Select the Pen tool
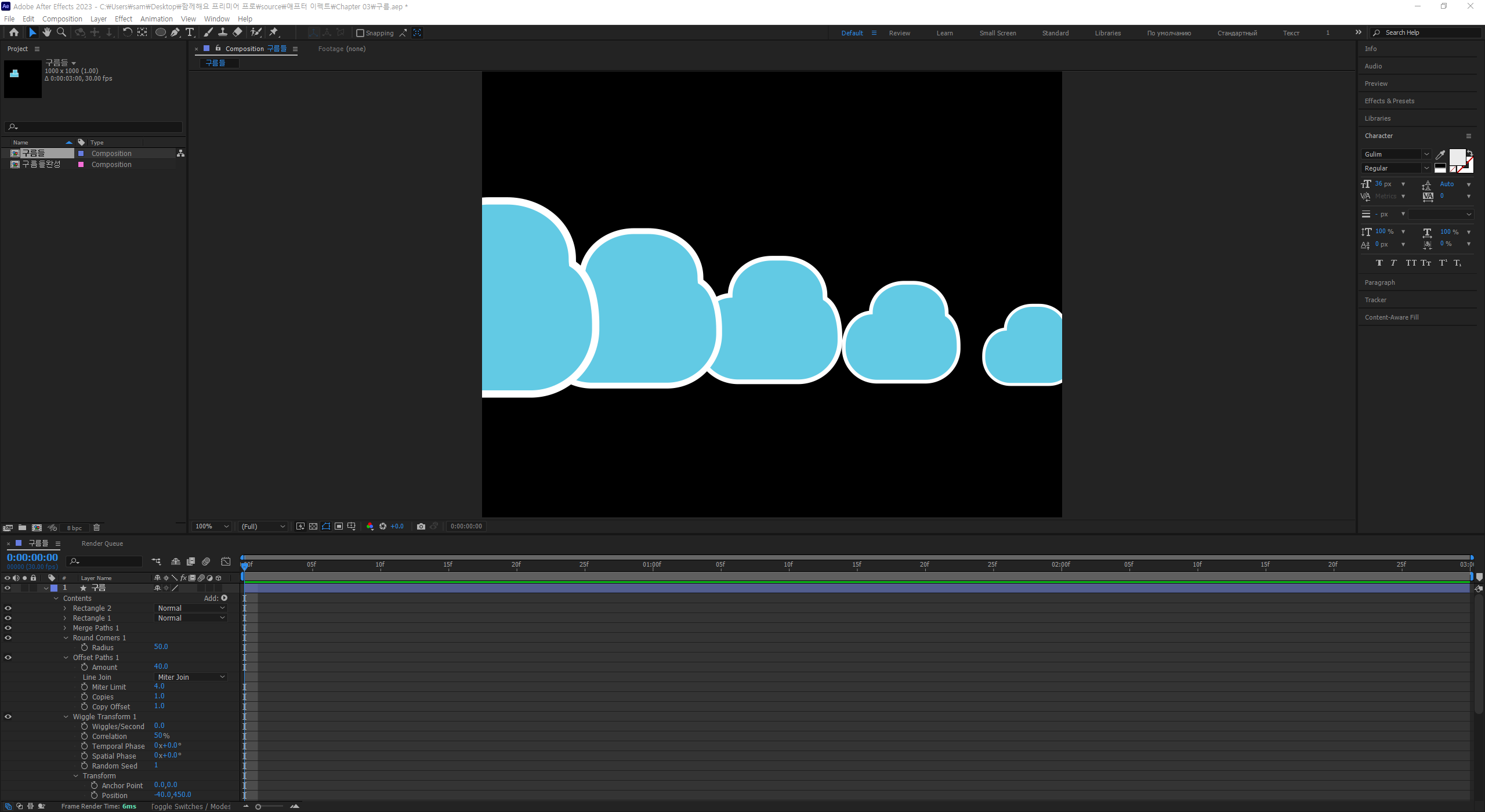 pyautogui.click(x=175, y=32)
